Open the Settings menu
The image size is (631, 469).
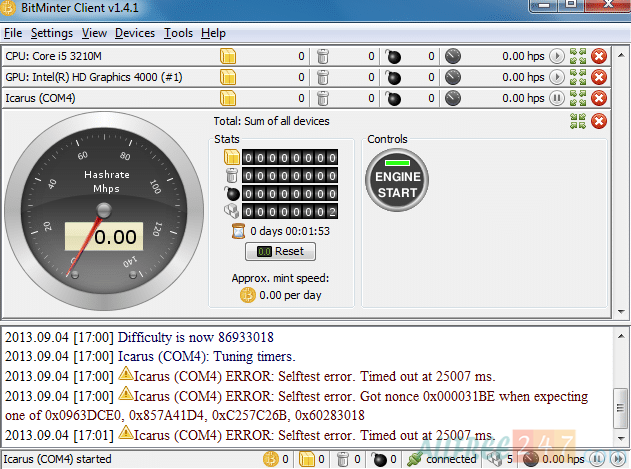click(x=52, y=33)
